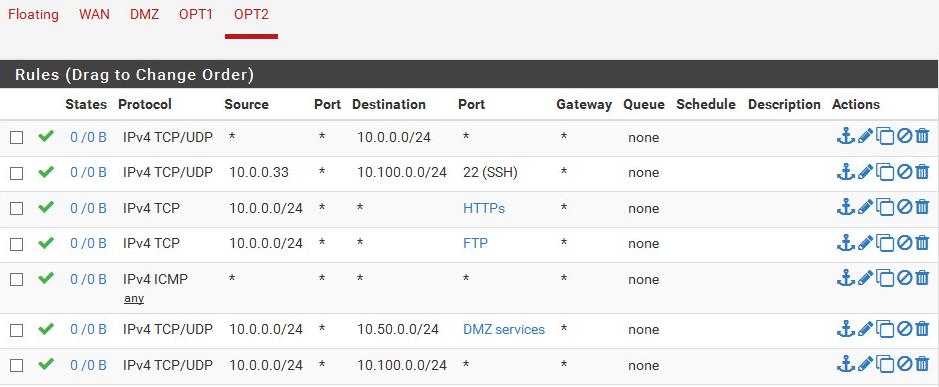
Task: Open the DMZ services alias link
Action: [x=504, y=329]
